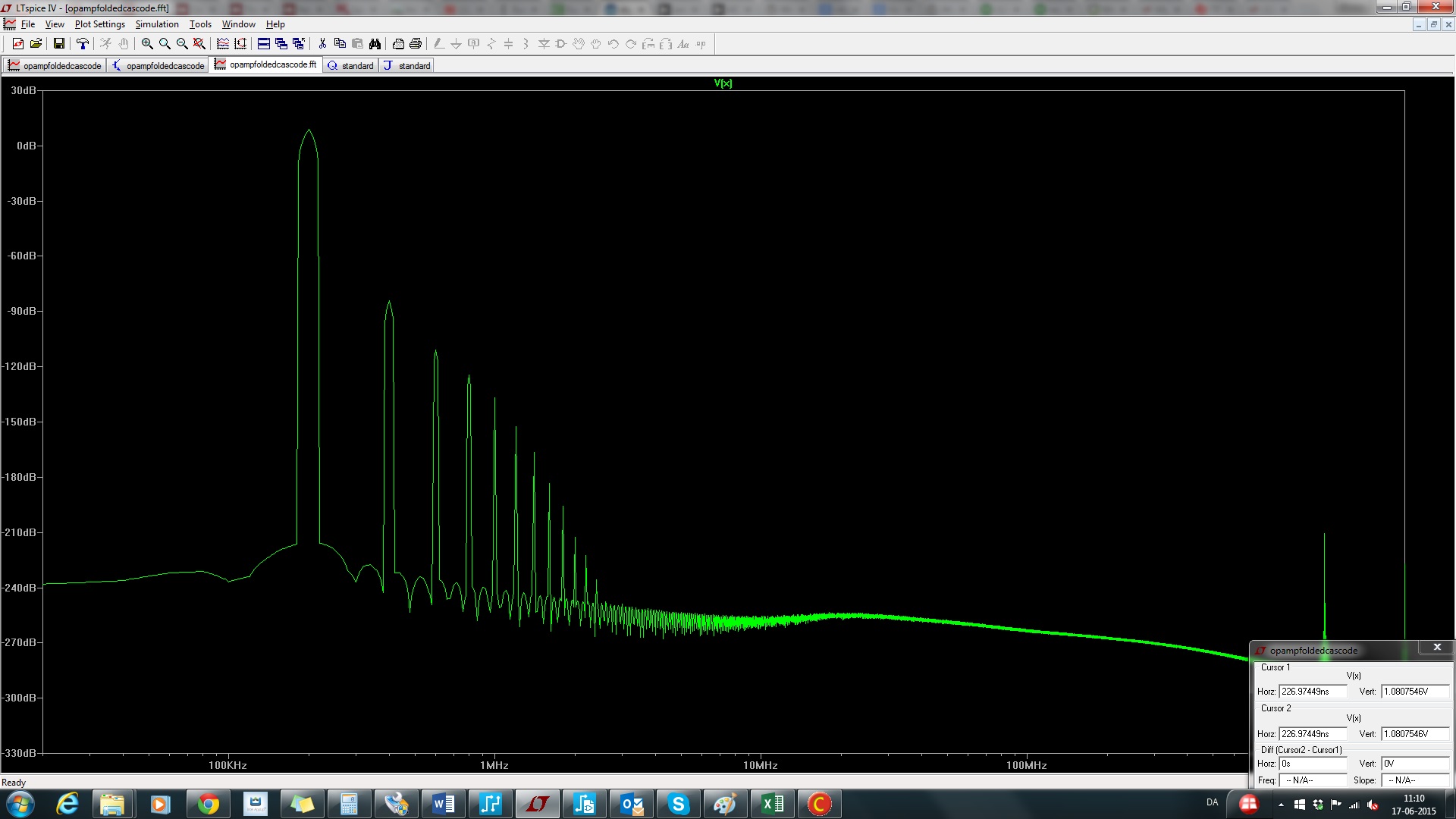Open the Window menu
The width and height of the screenshot is (1456, 819).
(238, 24)
